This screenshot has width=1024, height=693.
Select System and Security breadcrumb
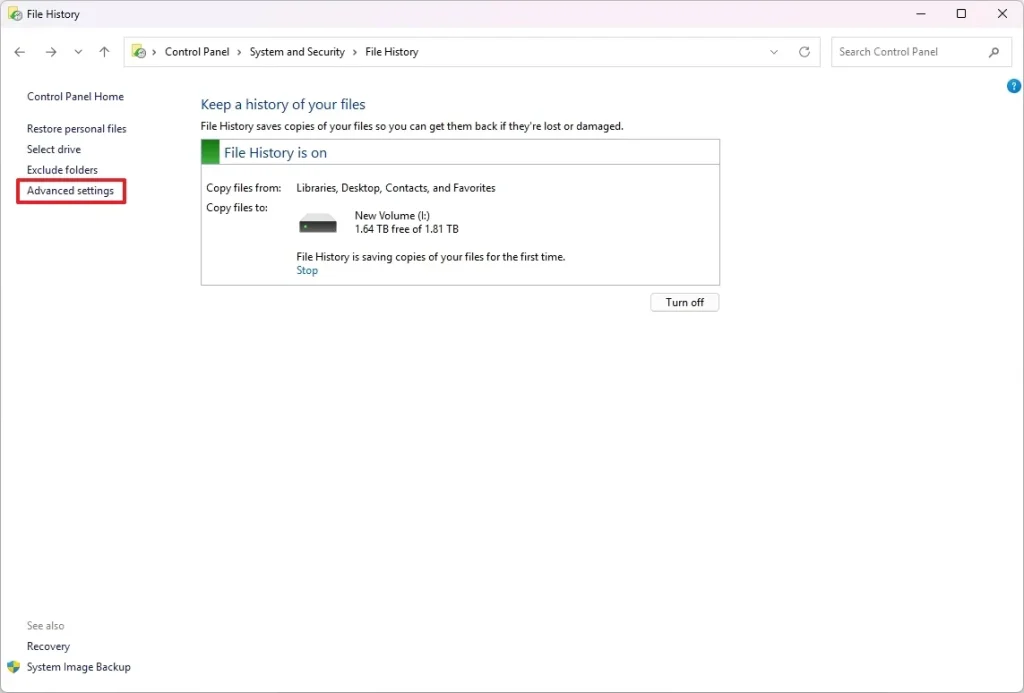[297, 52]
